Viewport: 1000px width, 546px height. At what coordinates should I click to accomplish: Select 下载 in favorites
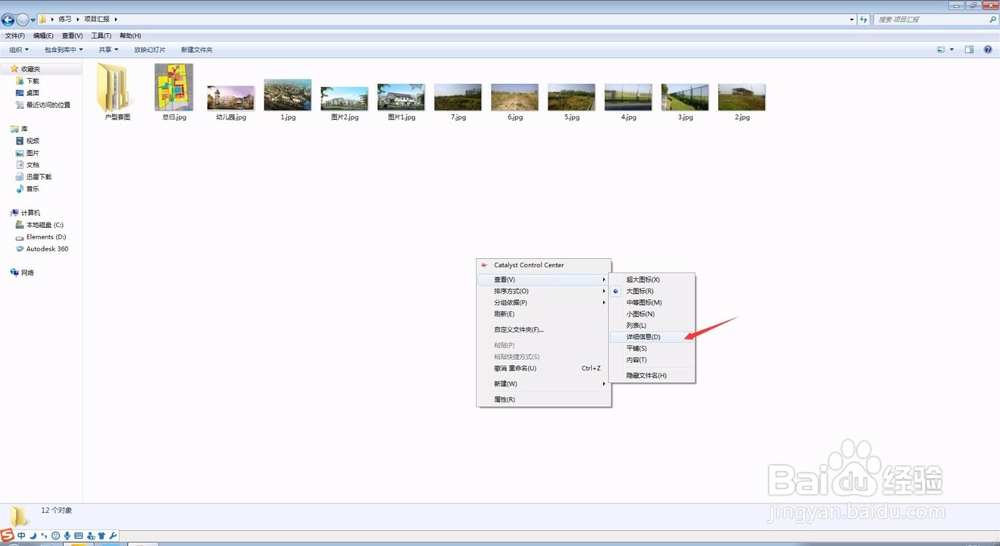tap(32, 81)
